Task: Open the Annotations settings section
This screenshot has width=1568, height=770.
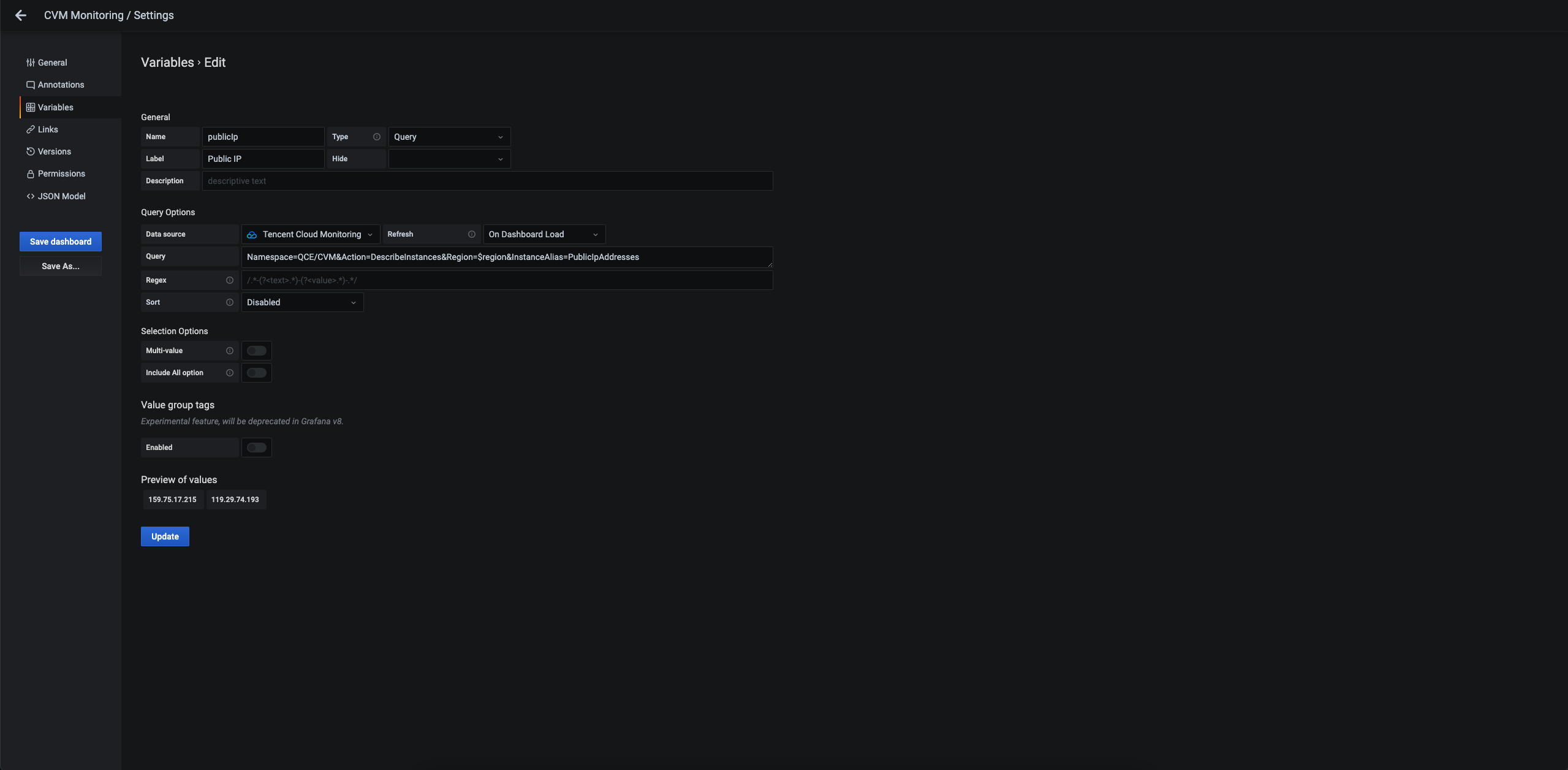Action: 61,85
